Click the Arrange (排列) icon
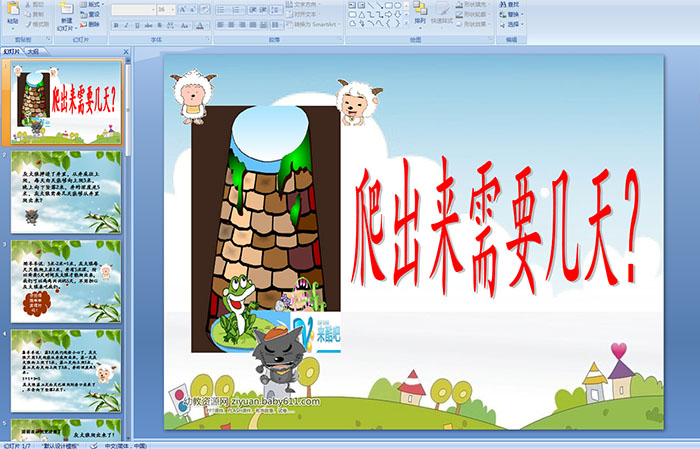 pos(420,8)
